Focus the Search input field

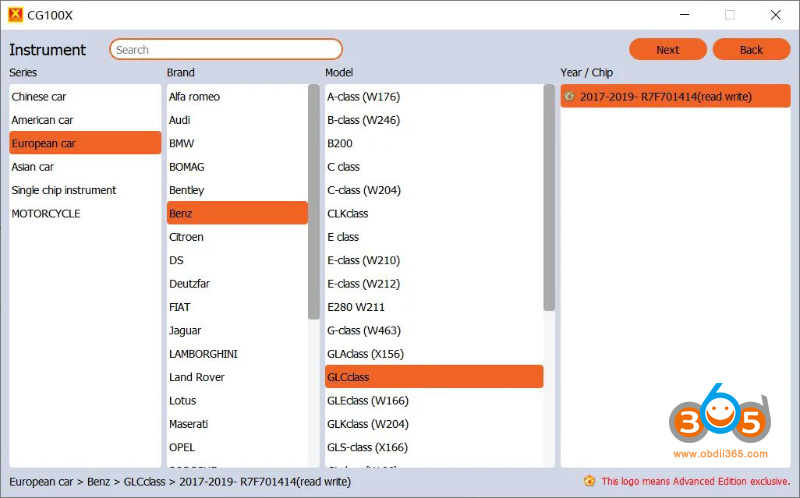pos(226,49)
